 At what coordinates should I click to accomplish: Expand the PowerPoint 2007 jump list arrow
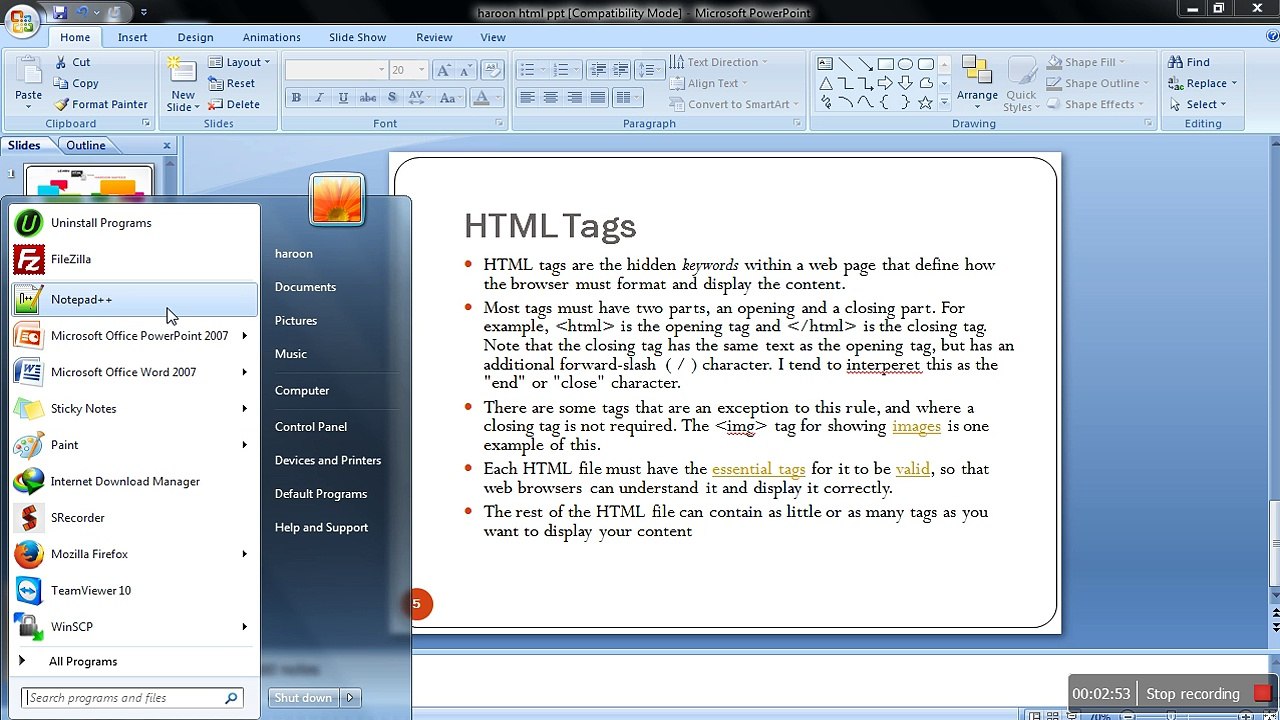[x=244, y=336]
